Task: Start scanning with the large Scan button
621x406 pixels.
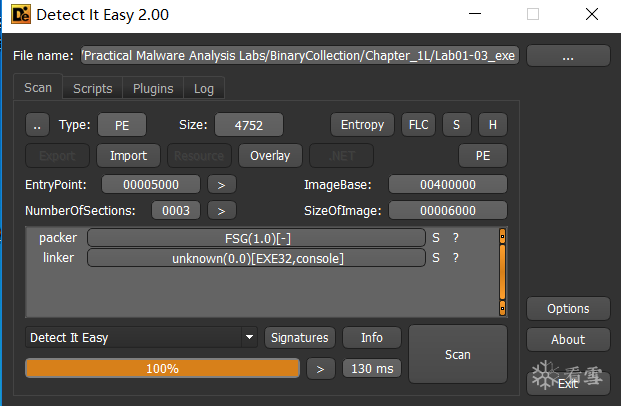Action: click(x=458, y=355)
